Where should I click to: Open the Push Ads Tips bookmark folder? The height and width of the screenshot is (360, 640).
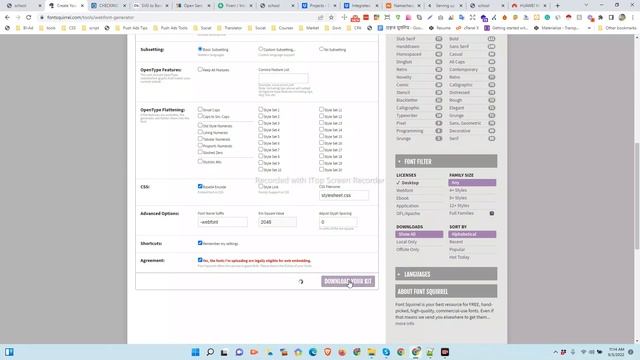[131, 28]
